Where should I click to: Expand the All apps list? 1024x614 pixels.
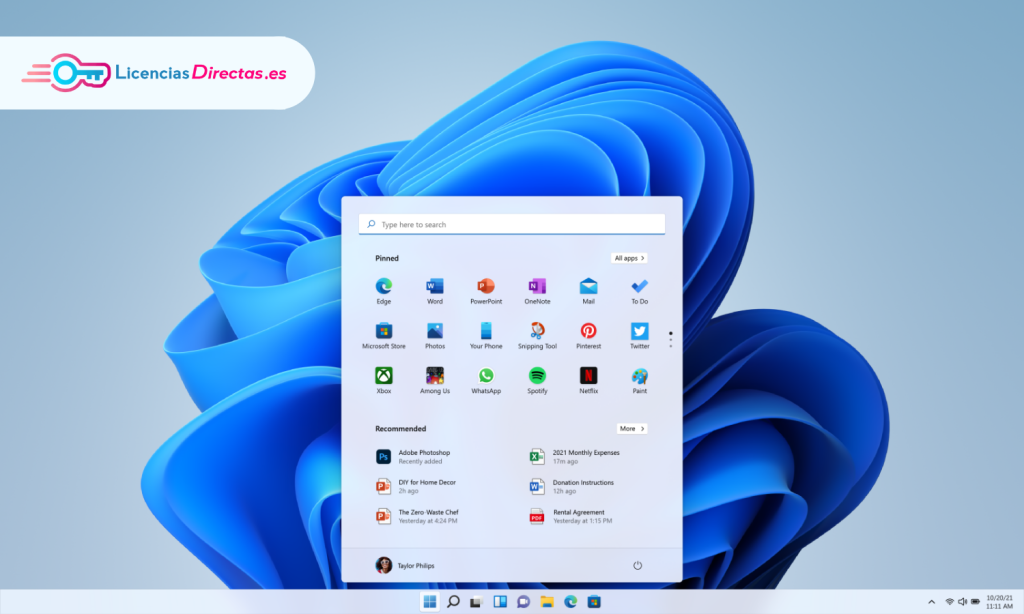(x=629, y=257)
